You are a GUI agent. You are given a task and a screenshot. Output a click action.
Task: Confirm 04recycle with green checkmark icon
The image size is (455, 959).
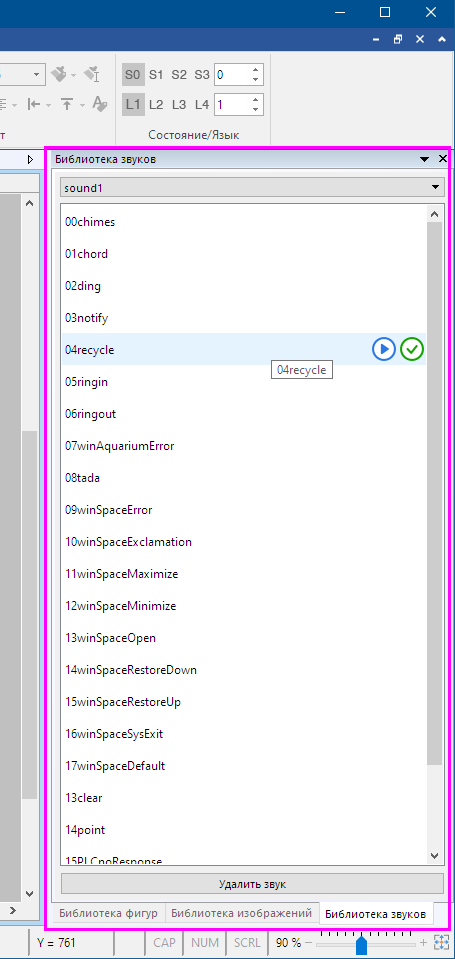click(412, 349)
